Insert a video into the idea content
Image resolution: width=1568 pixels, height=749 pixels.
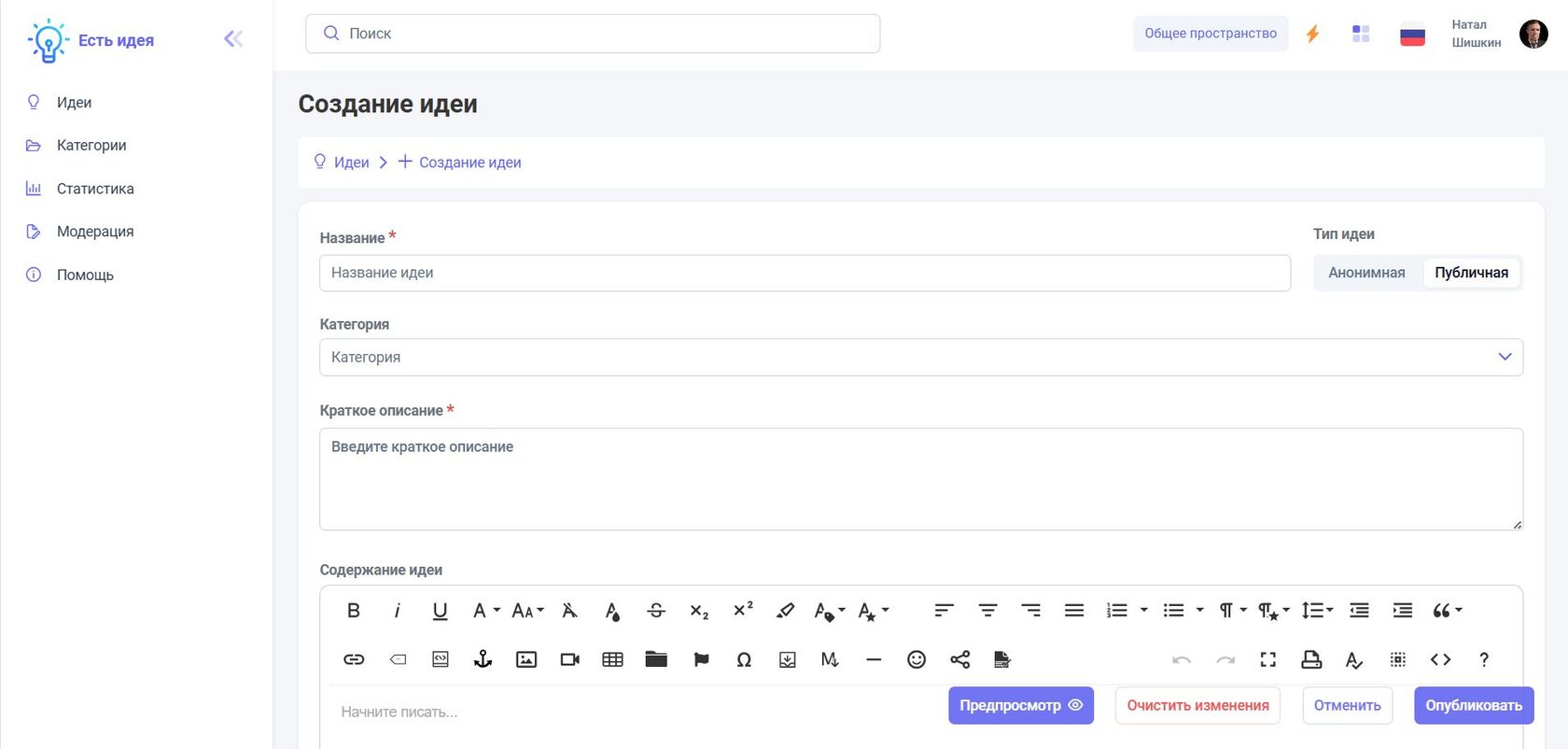(x=569, y=659)
